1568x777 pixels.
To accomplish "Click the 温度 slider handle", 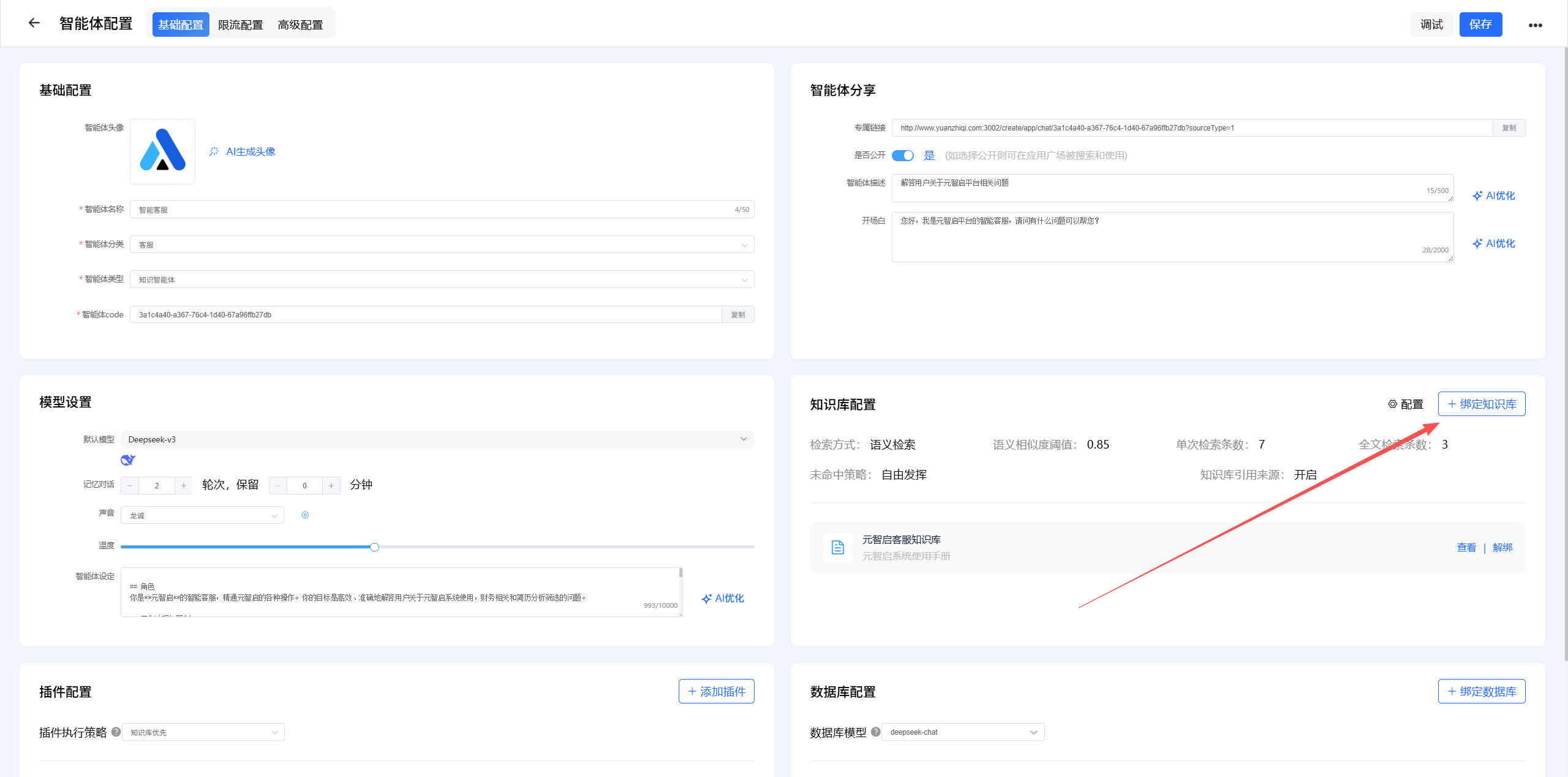I will tap(374, 547).
